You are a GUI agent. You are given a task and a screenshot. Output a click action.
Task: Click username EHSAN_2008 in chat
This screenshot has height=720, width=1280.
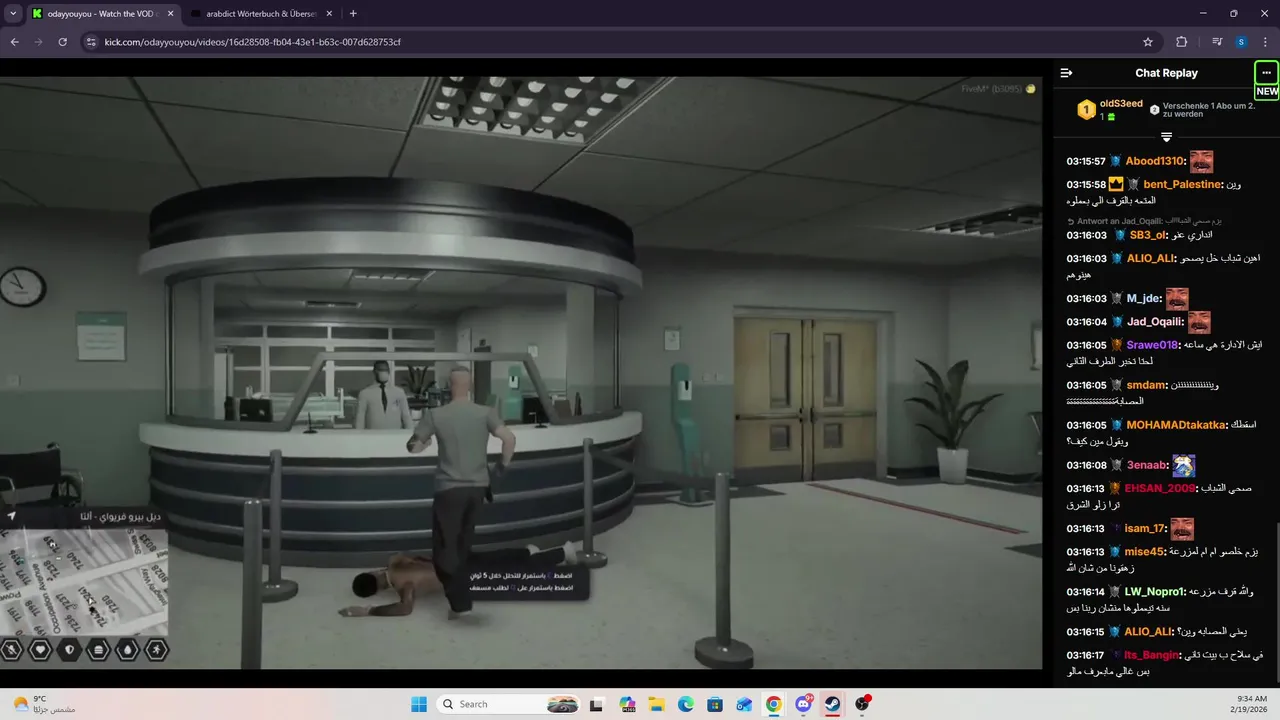(x=1160, y=488)
